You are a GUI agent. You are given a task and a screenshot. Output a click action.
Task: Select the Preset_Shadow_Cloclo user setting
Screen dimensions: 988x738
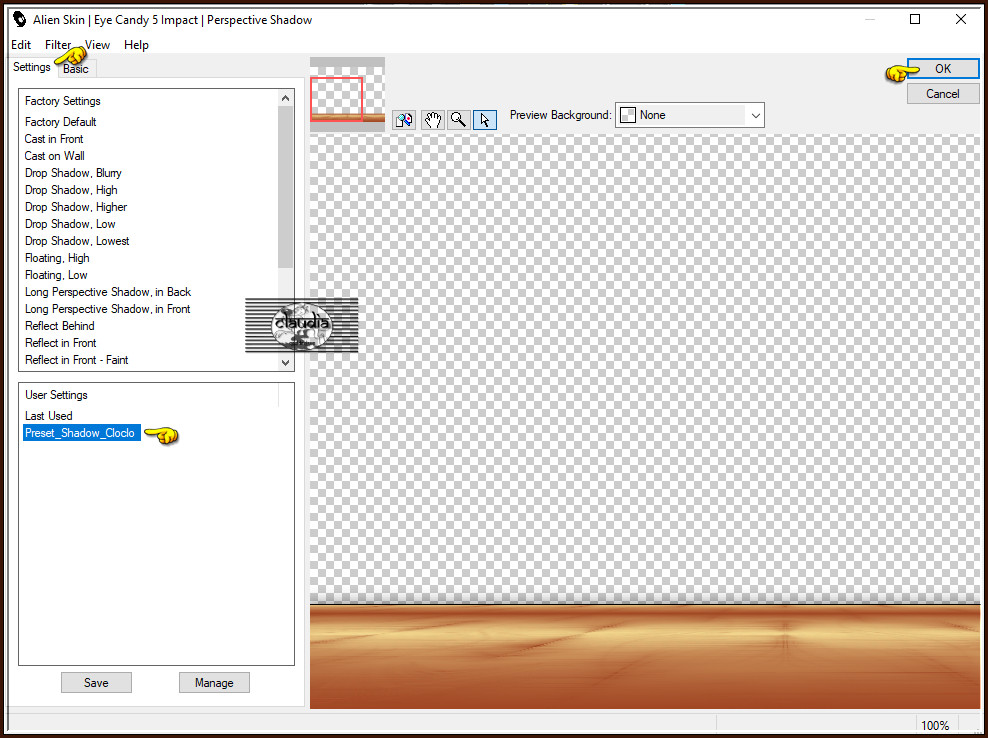tap(82, 433)
